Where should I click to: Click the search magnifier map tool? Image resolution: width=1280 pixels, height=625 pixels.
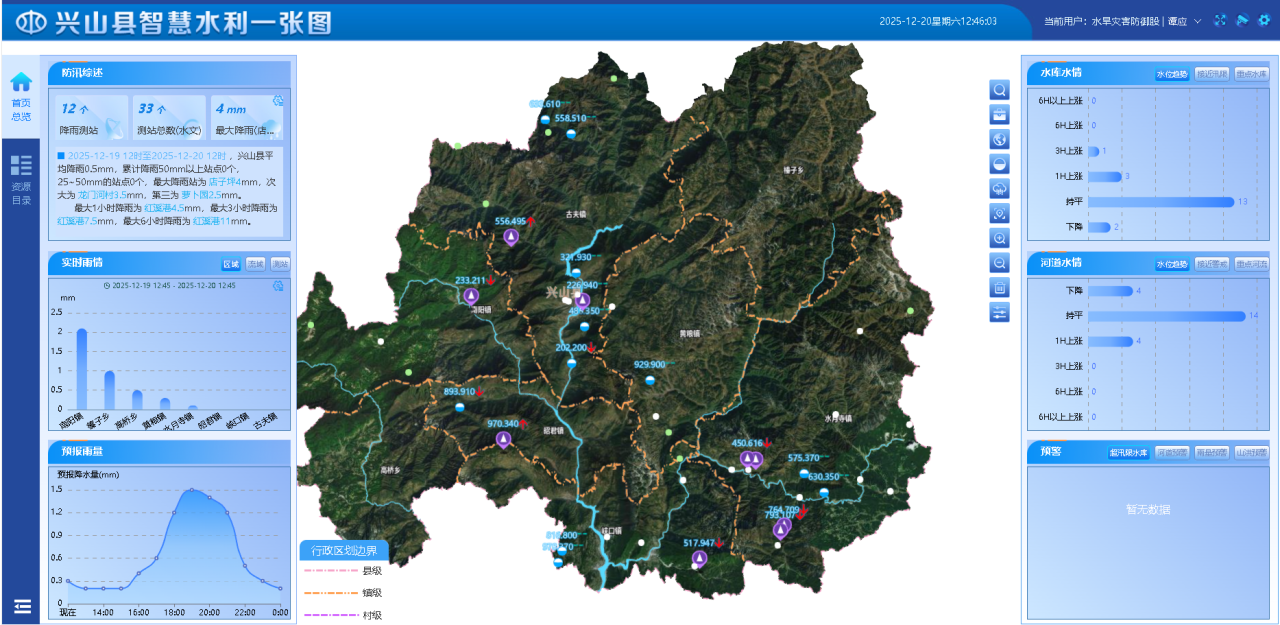point(999,90)
